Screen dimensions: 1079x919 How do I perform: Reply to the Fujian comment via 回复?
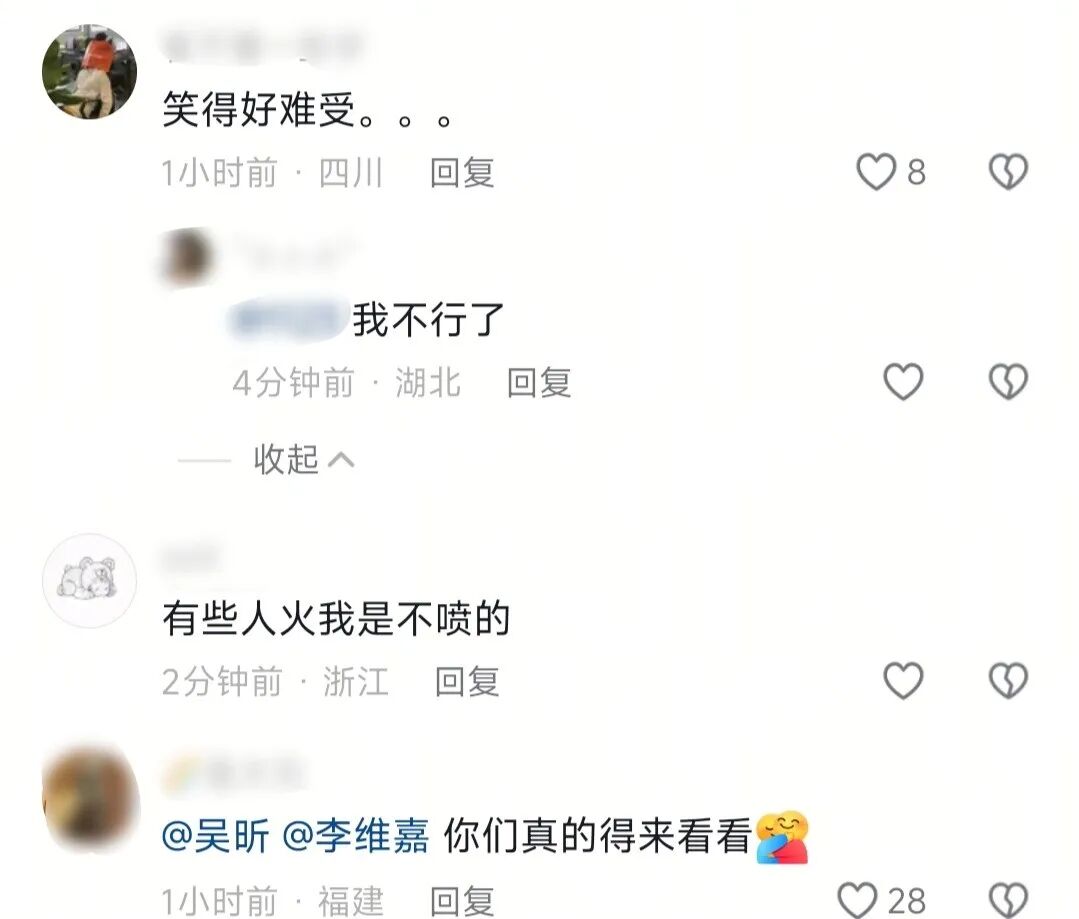point(462,901)
